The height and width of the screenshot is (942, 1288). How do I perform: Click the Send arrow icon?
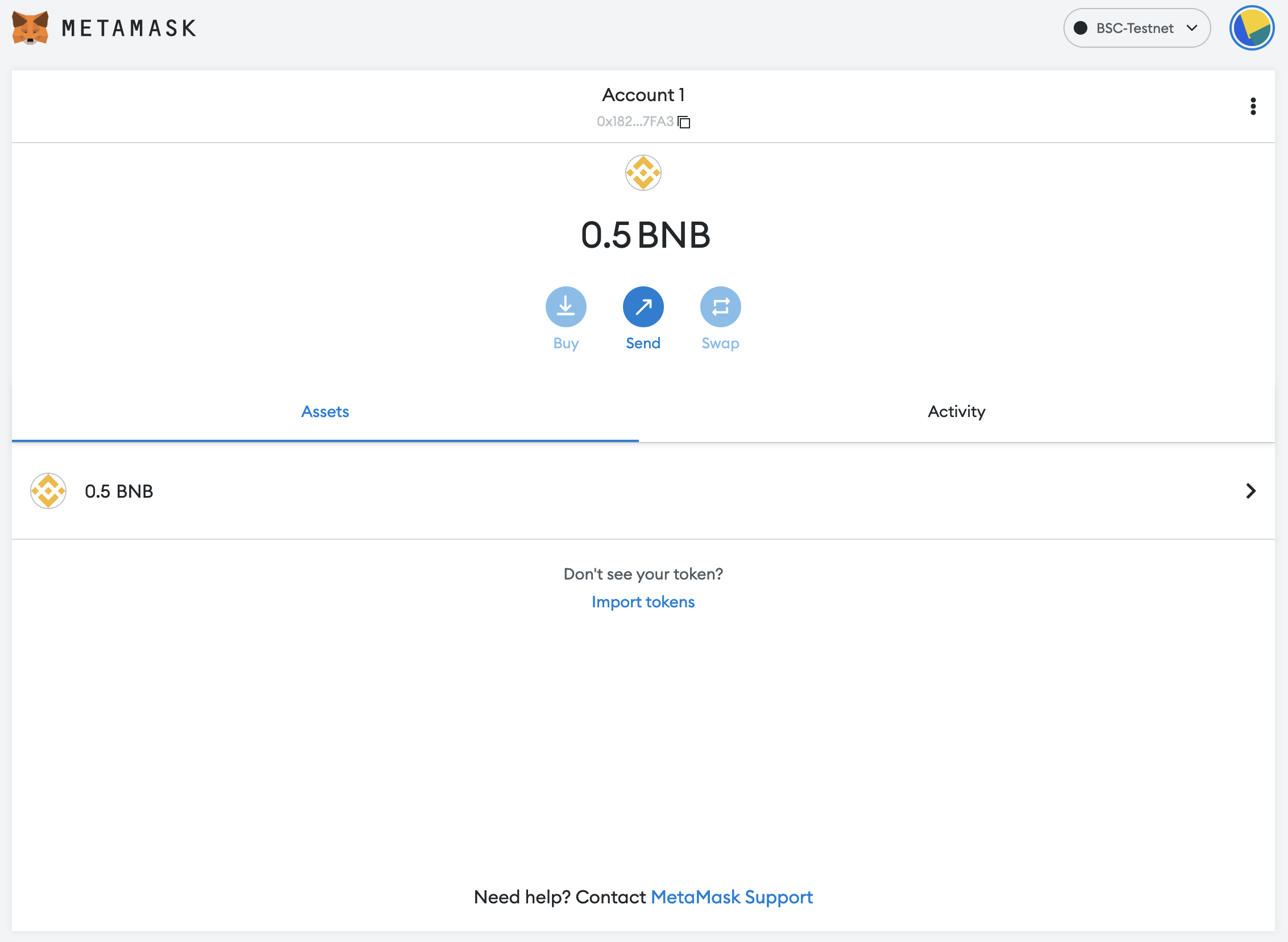coord(643,307)
